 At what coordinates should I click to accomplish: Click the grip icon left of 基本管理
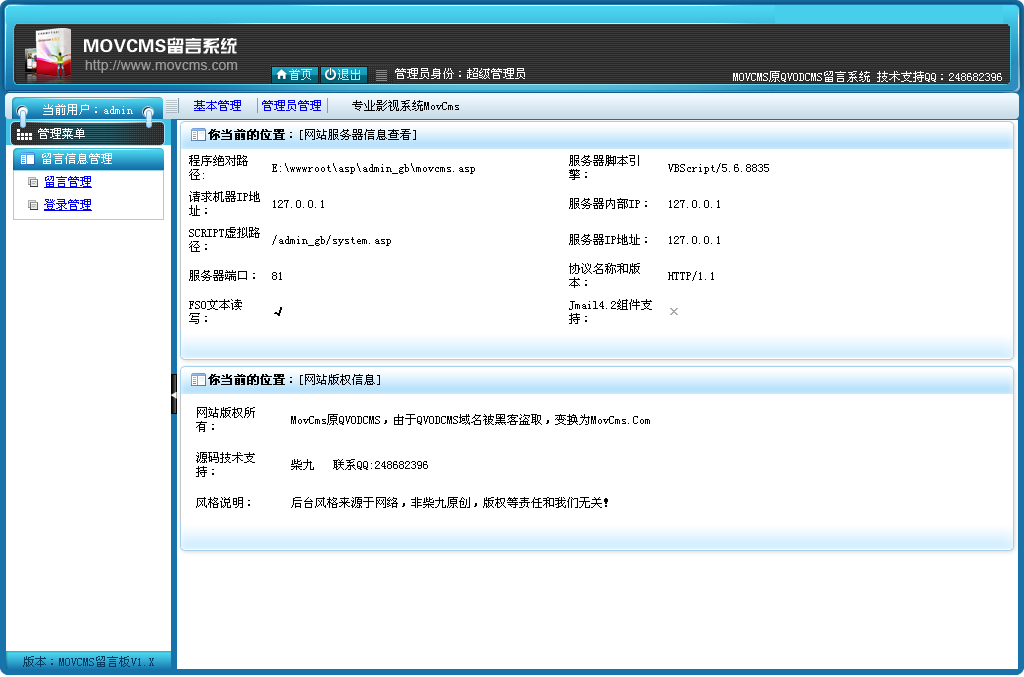point(172,106)
